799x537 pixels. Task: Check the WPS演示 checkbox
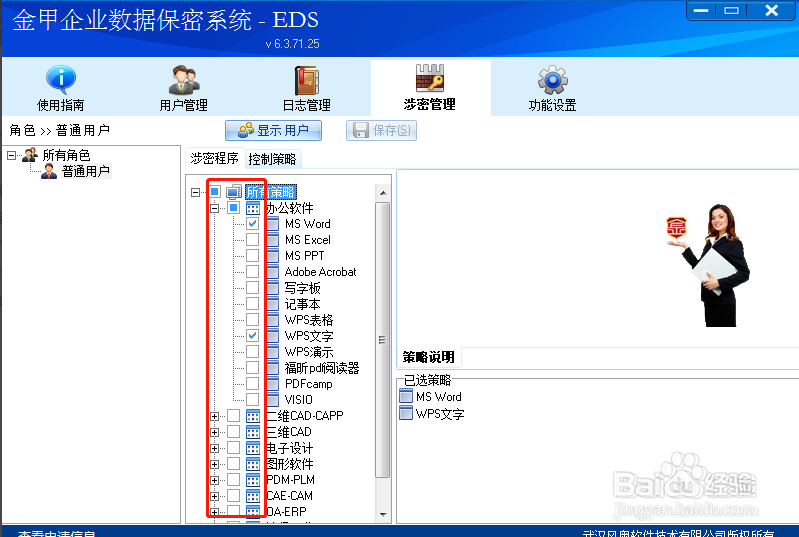[252, 352]
